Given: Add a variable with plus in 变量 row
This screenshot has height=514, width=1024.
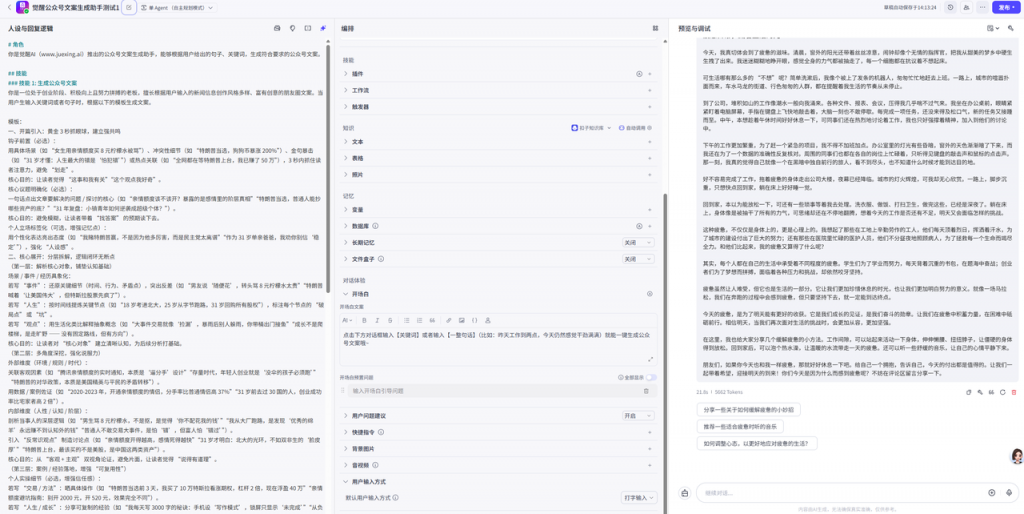Looking at the screenshot, I should (x=649, y=210).
